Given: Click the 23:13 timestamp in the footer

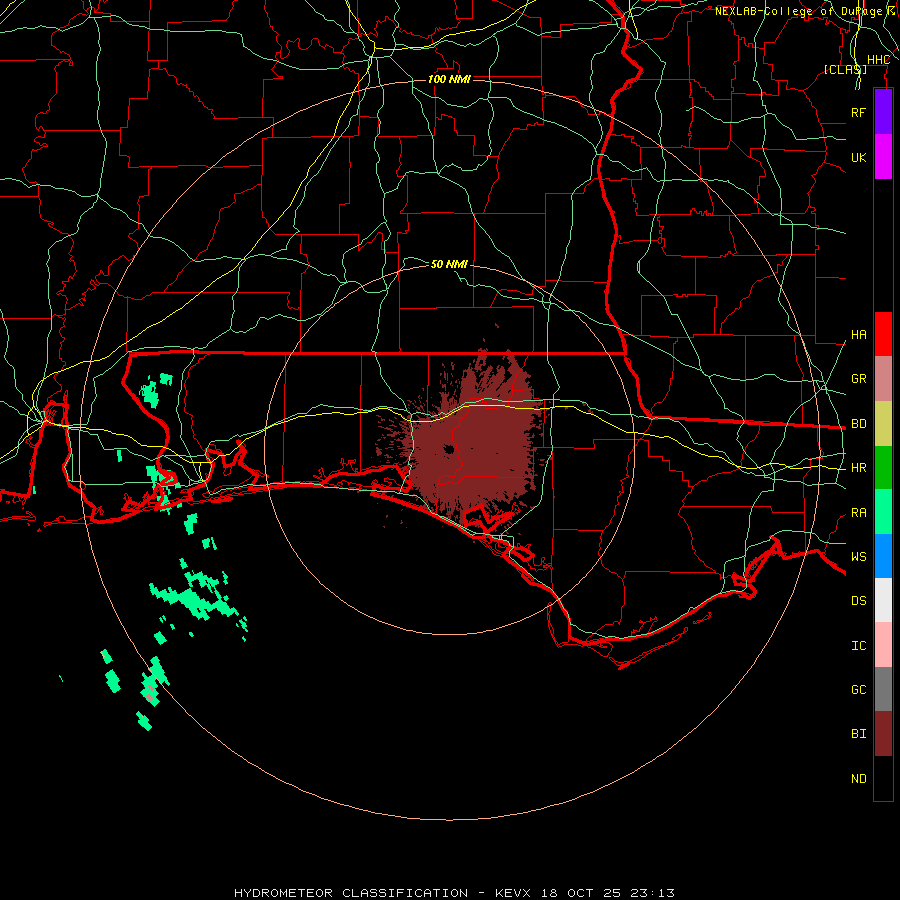Looking at the screenshot, I should click(650, 893).
